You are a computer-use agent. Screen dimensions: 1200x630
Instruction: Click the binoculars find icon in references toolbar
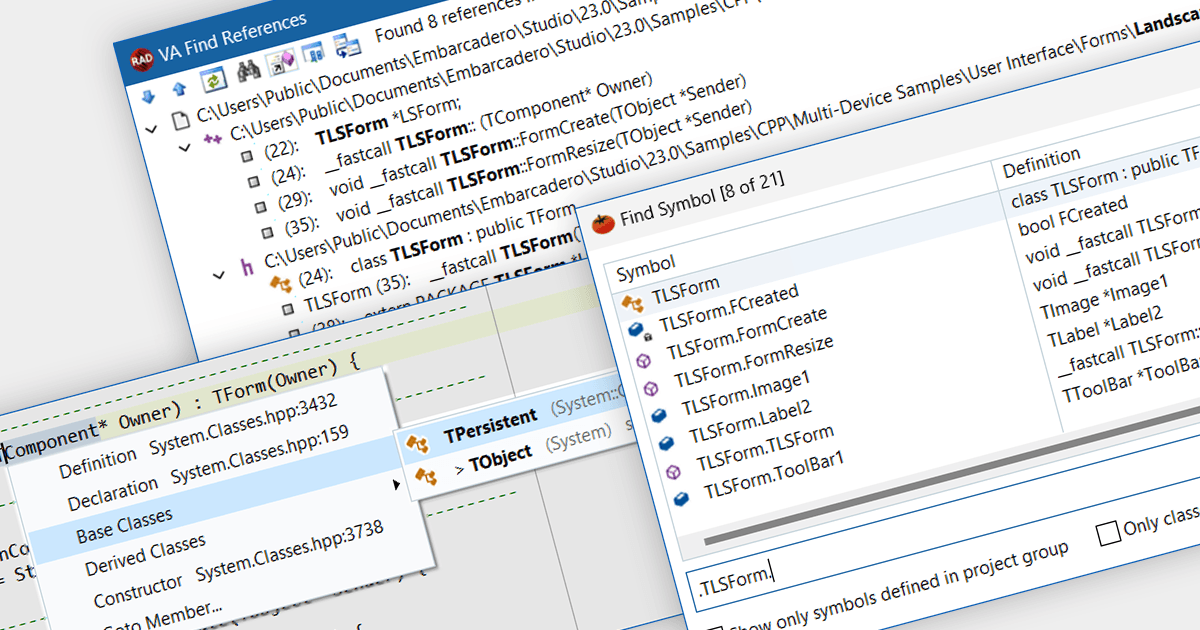(x=248, y=73)
